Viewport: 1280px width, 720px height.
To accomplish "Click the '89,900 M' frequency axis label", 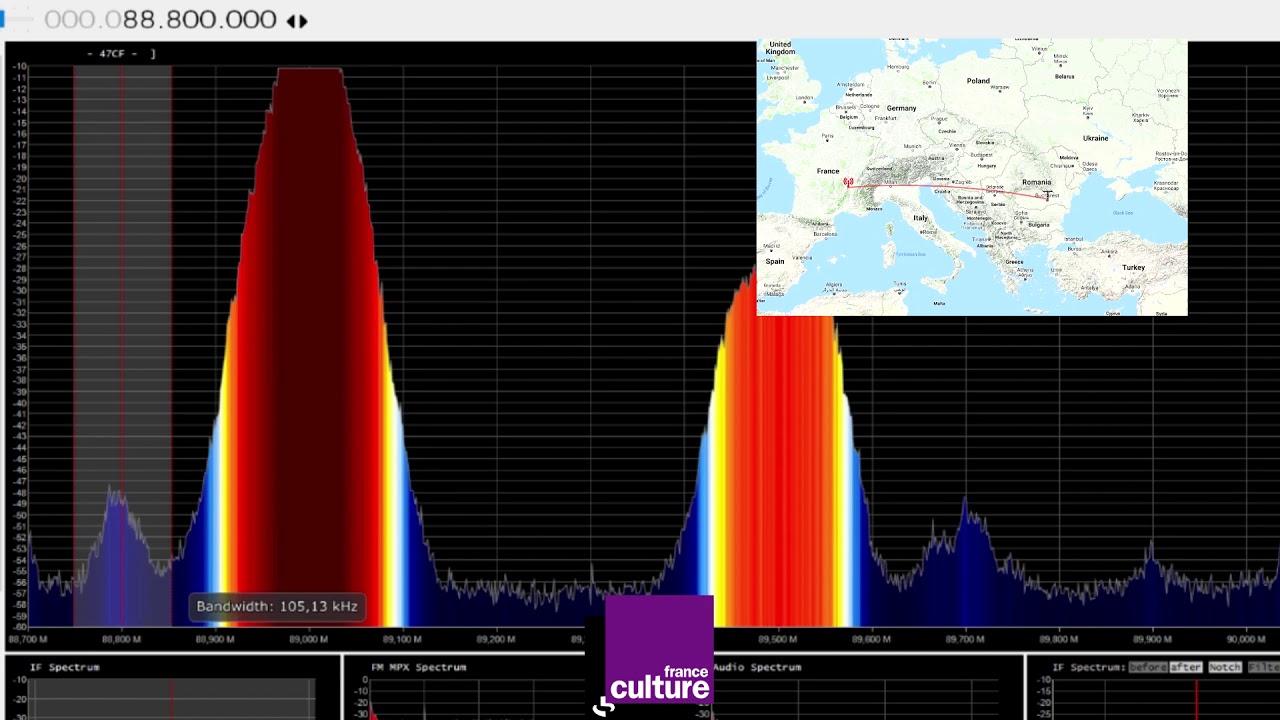I will [x=1152, y=639].
